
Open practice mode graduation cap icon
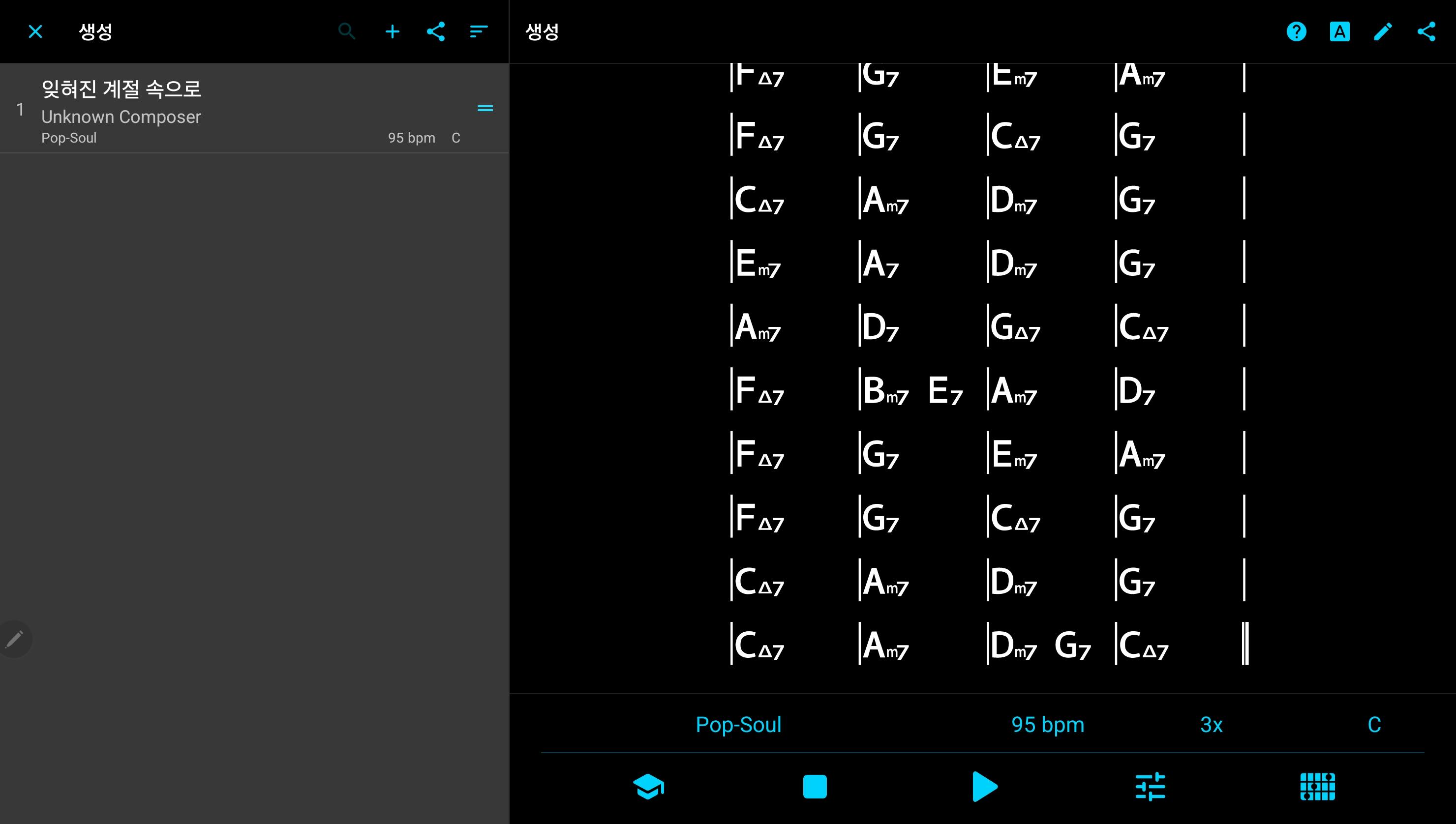pos(649,787)
